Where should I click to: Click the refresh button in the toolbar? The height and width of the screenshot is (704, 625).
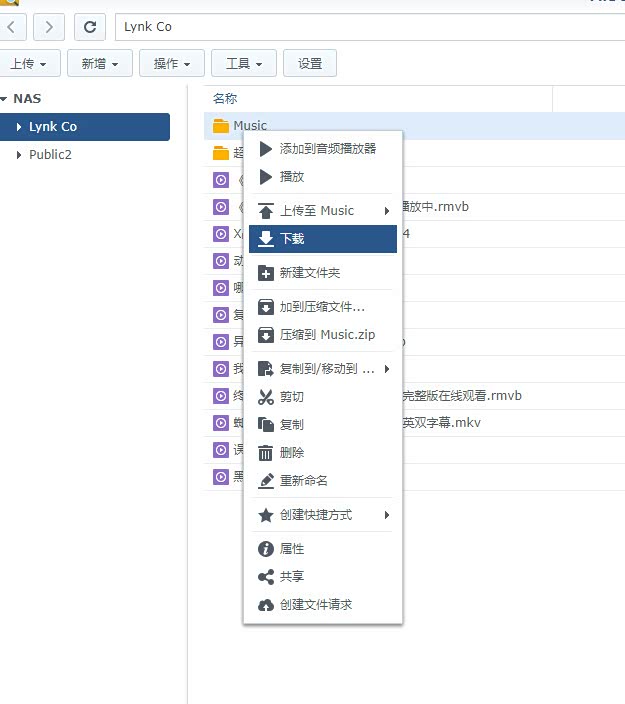pos(90,27)
